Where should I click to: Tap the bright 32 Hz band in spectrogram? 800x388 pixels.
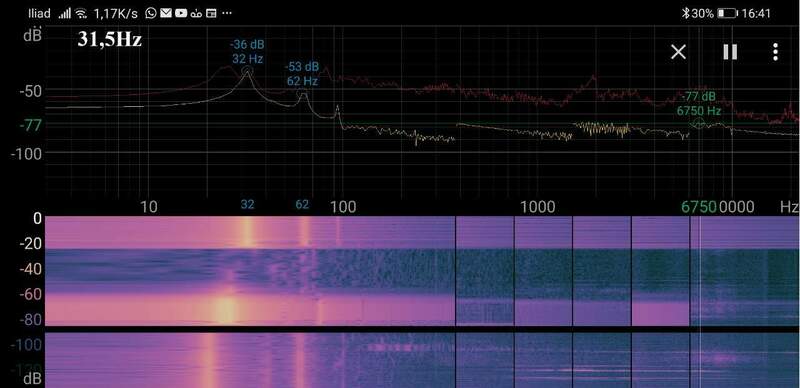[x=247, y=232]
